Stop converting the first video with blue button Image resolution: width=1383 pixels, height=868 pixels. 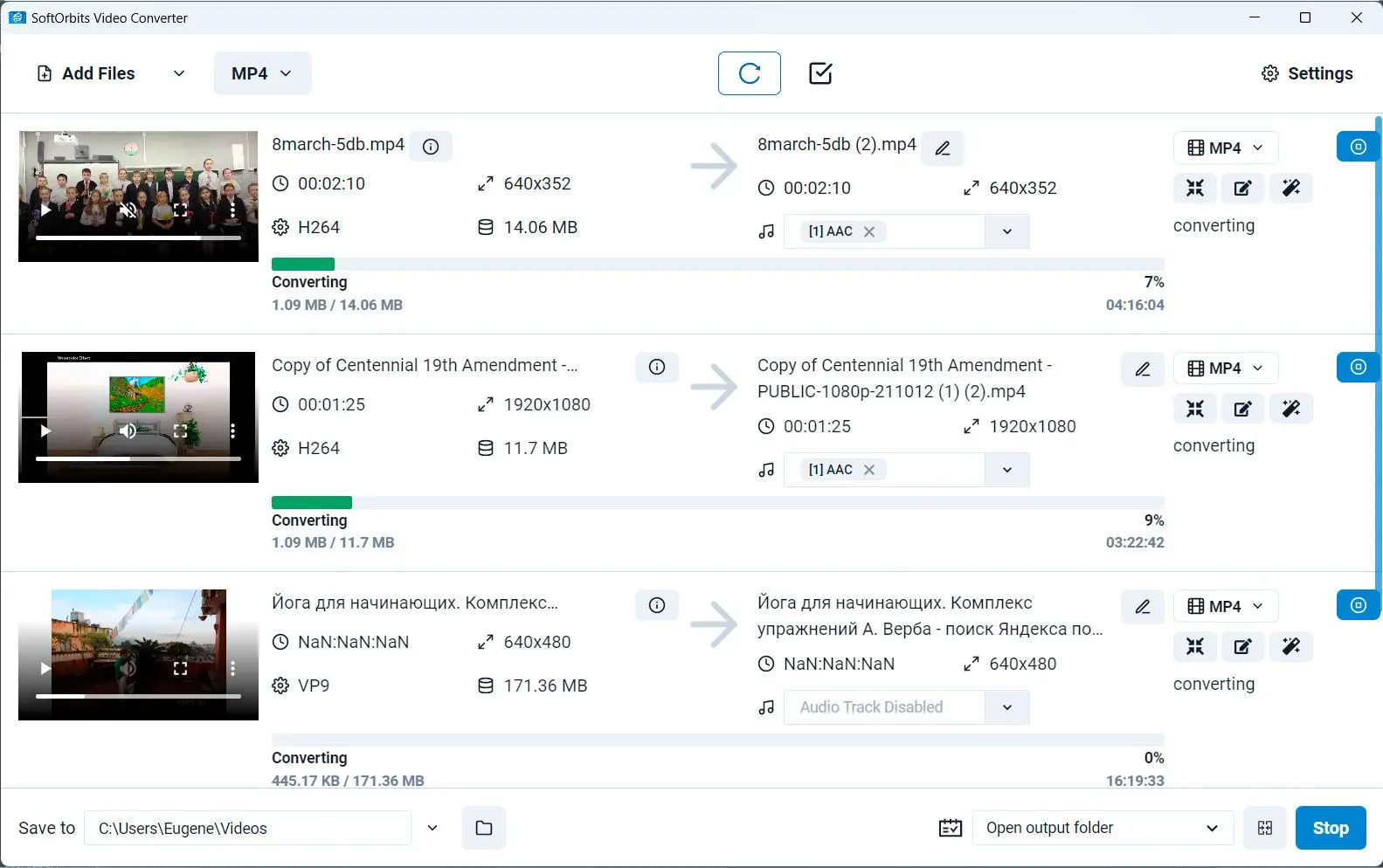pyautogui.click(x=1358, y=147)
